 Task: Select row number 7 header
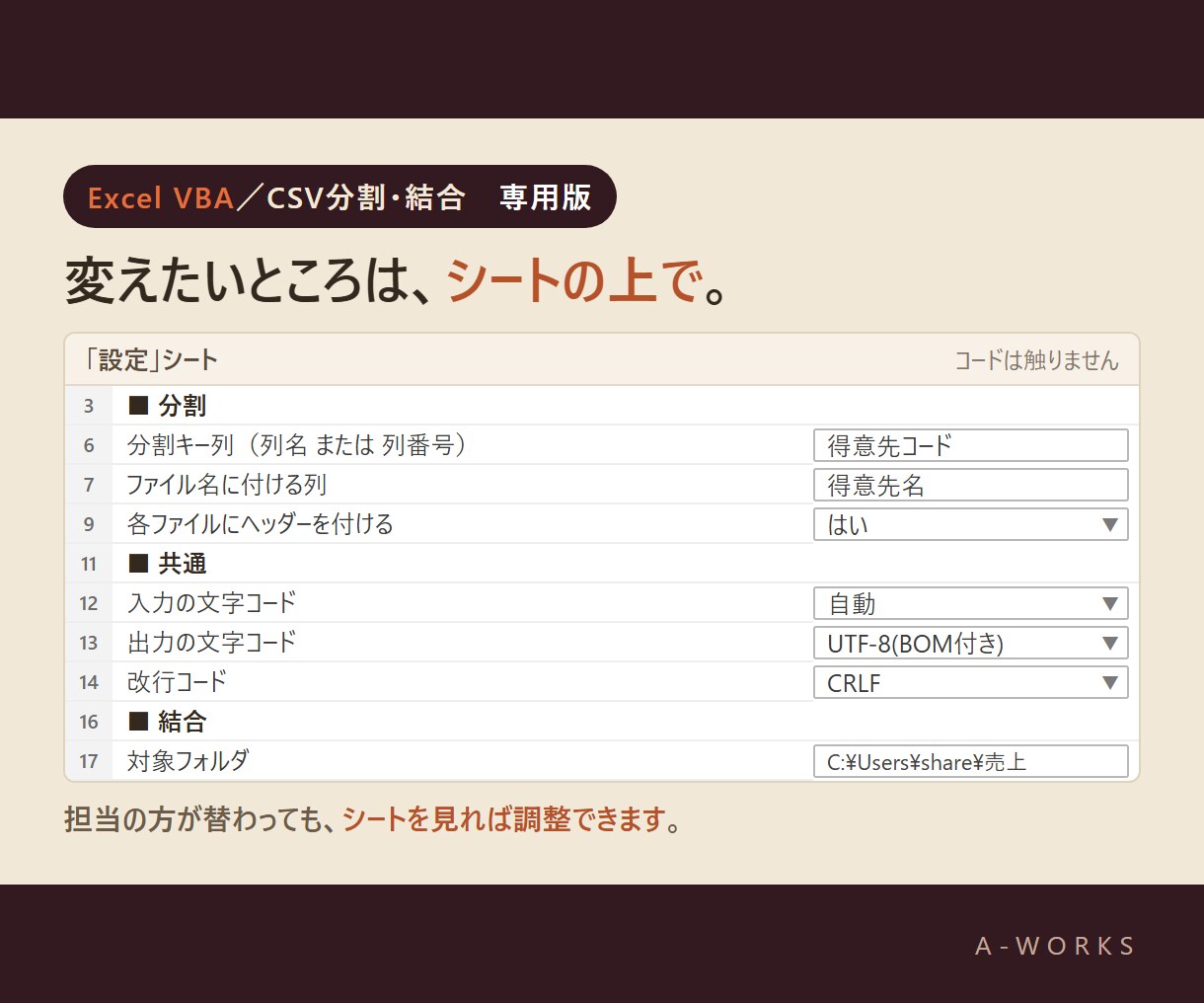89,485
